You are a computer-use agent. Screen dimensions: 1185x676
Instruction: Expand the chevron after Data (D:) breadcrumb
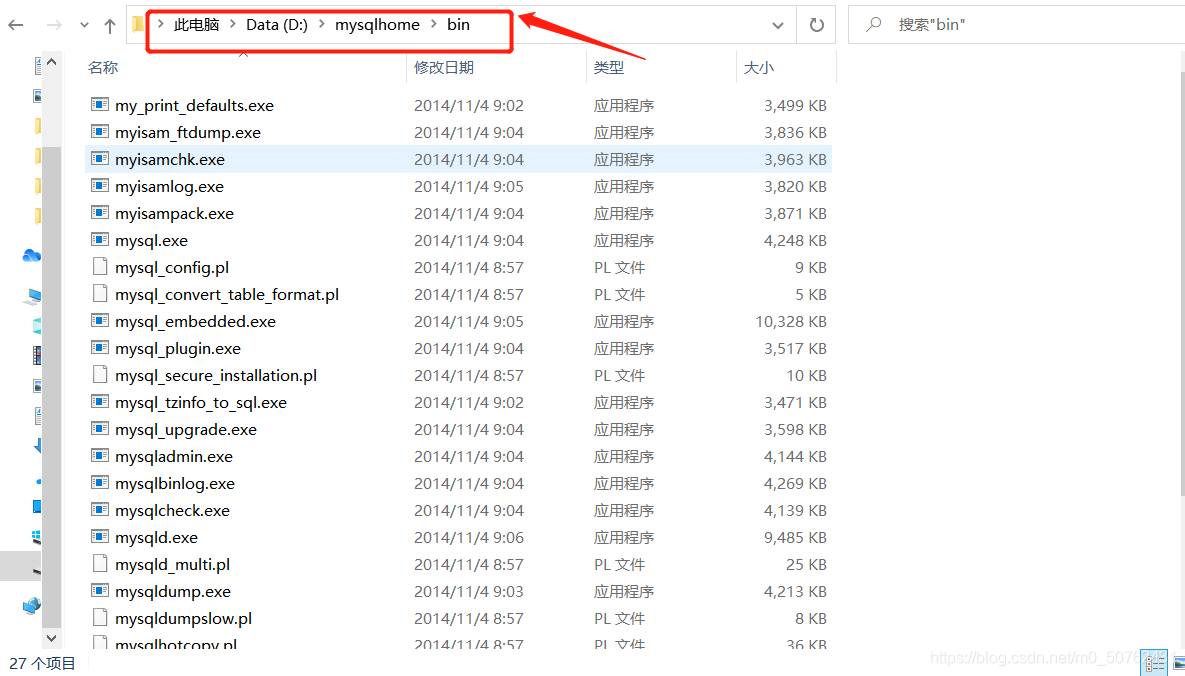click(322, 25)
